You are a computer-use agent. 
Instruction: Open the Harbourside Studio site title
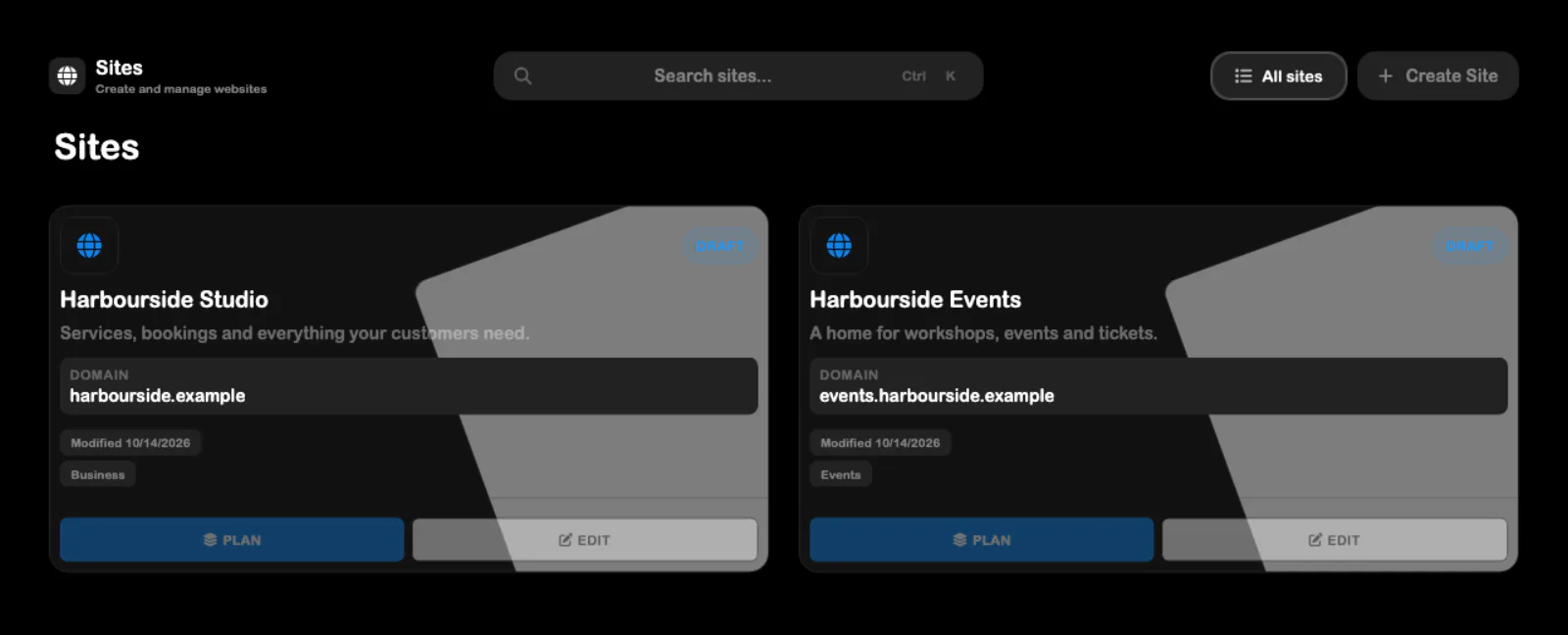[x=164, y=299]
